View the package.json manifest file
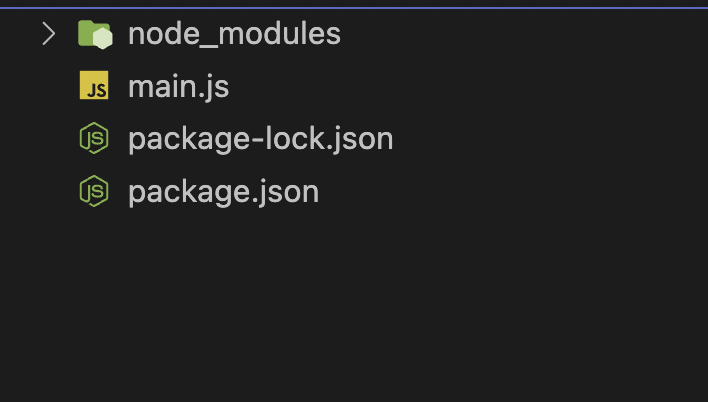Image resolution: width=708 pixels, height=402 pixels. coord(223,191)
